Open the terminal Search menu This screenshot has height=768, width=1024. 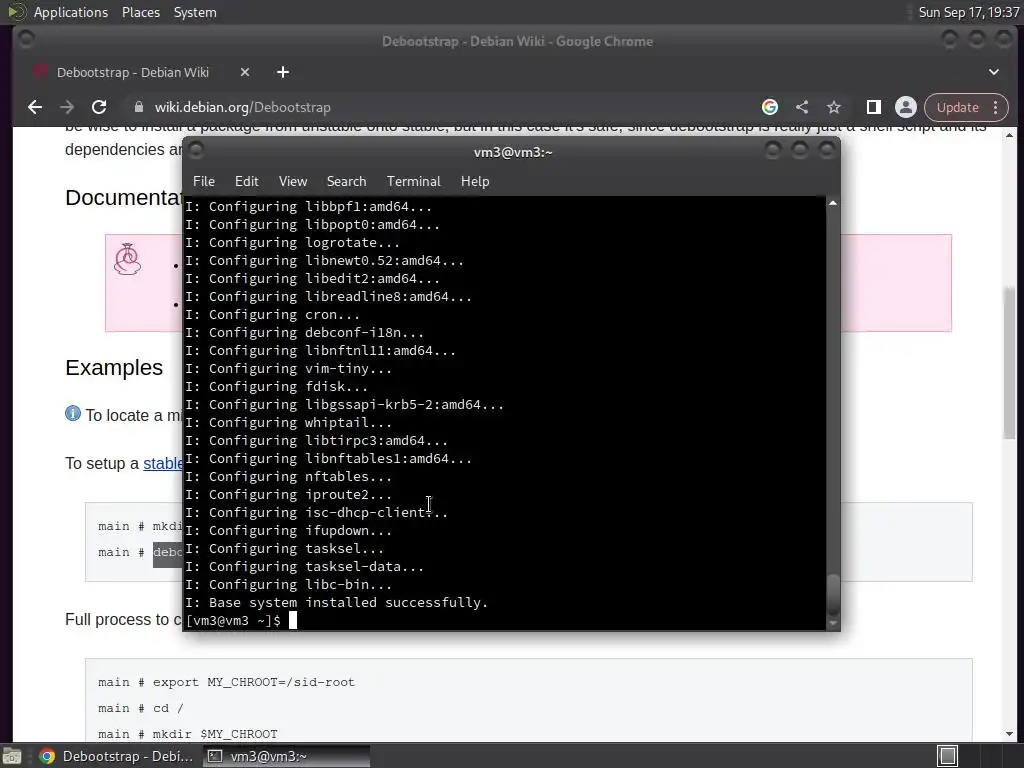coord(346,182)
